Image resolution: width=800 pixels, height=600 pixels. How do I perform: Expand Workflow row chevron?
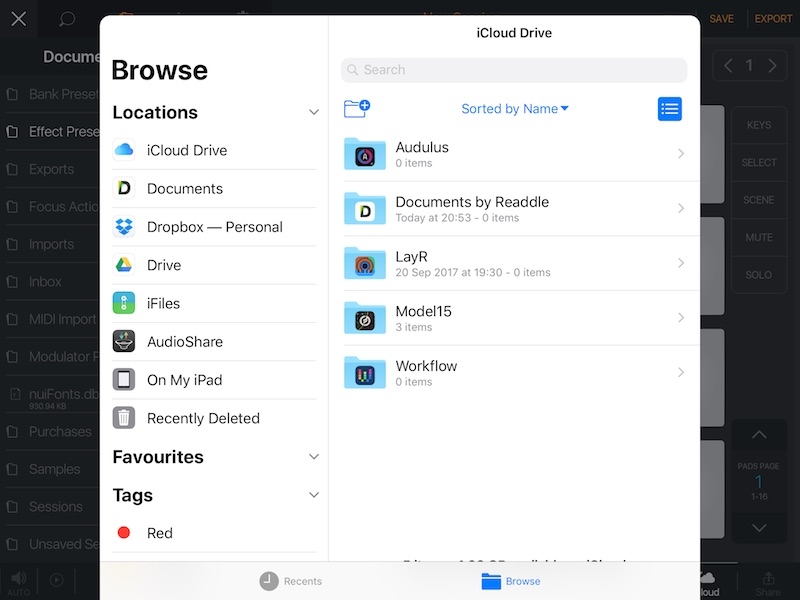tap(681, 372)
